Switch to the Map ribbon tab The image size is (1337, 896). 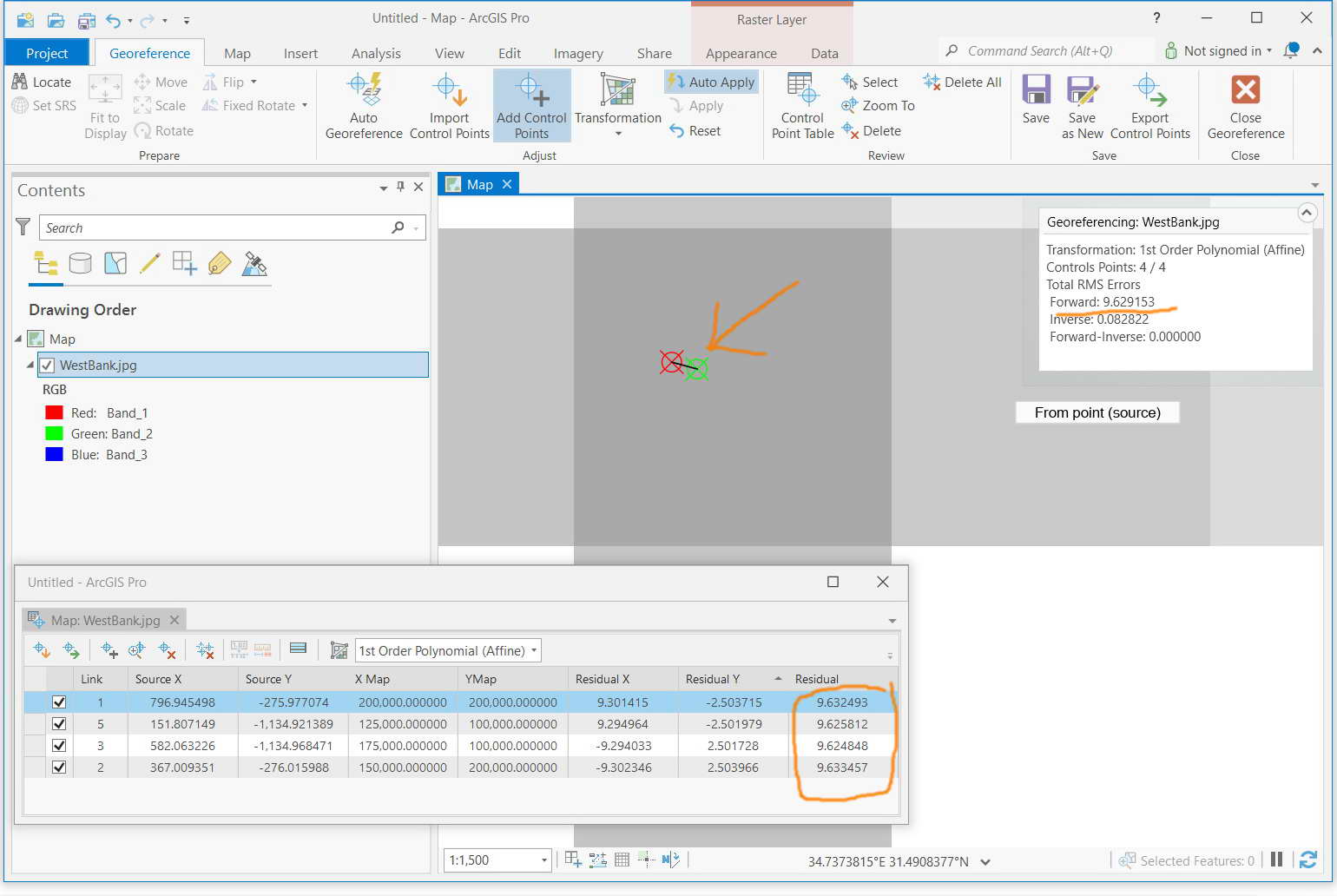pos(237,53)
